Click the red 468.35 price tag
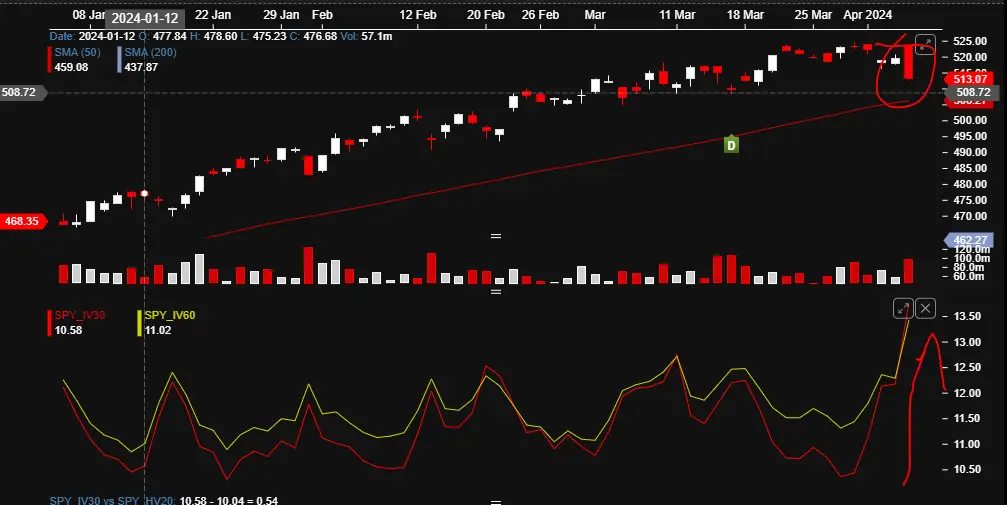The height and width of the screenshot is (505, 1007). (23, 222)
